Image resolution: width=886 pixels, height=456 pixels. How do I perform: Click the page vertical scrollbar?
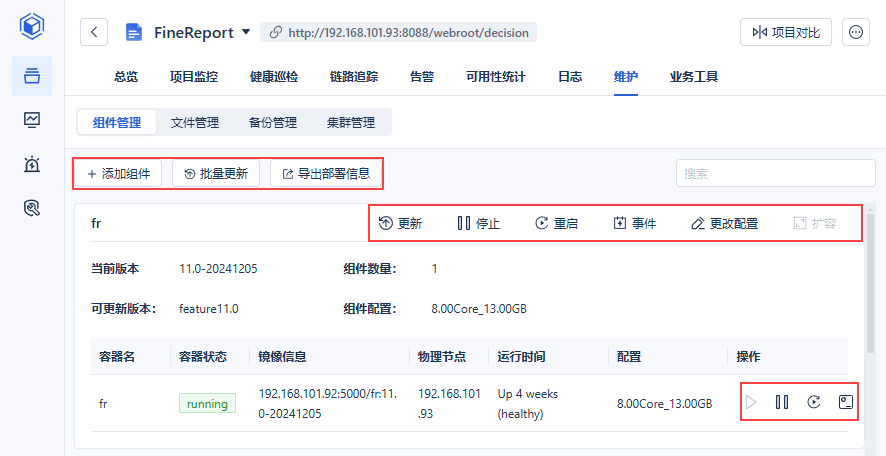[871, 283]
